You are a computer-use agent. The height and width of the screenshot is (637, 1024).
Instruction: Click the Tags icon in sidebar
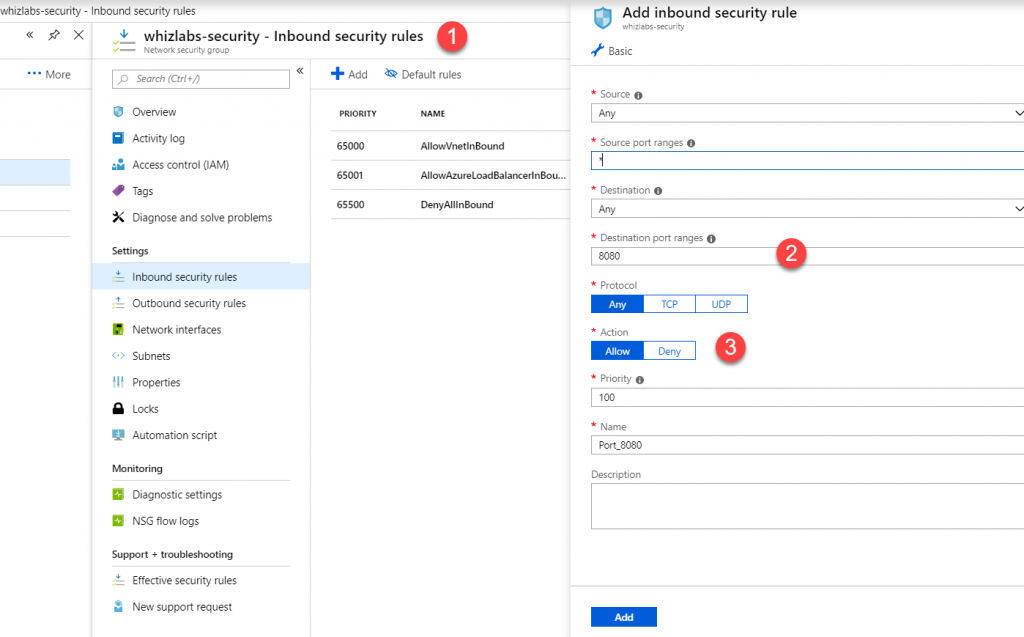tap(118, 191)
